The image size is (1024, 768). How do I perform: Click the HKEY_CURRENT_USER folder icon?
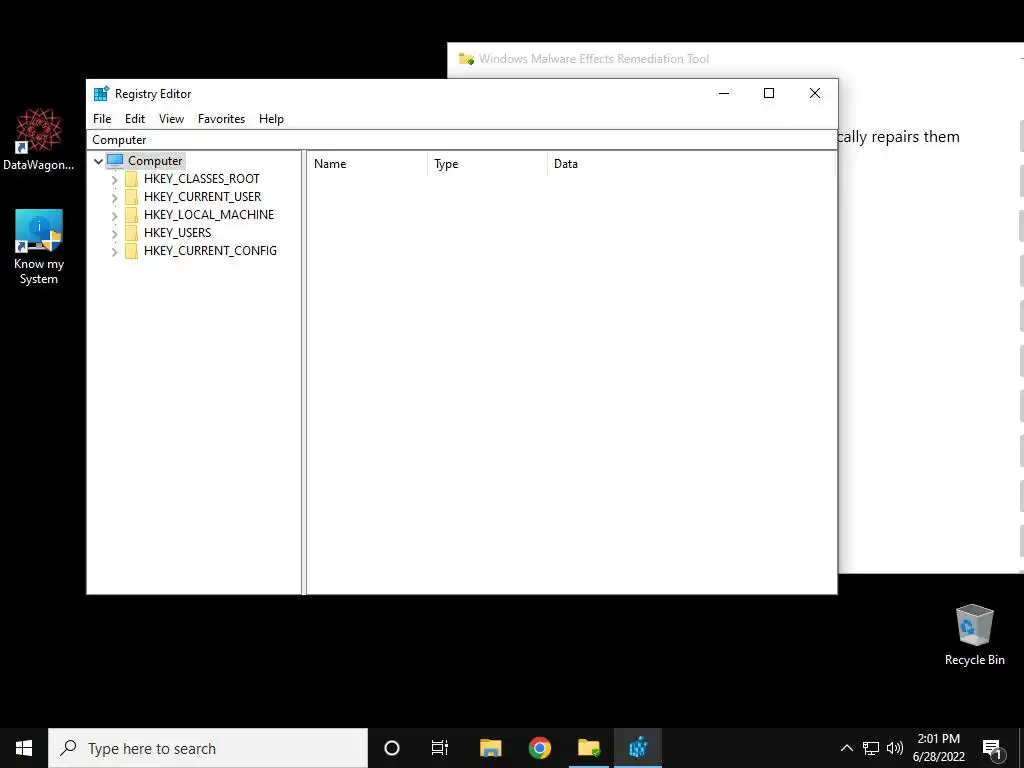131,197
